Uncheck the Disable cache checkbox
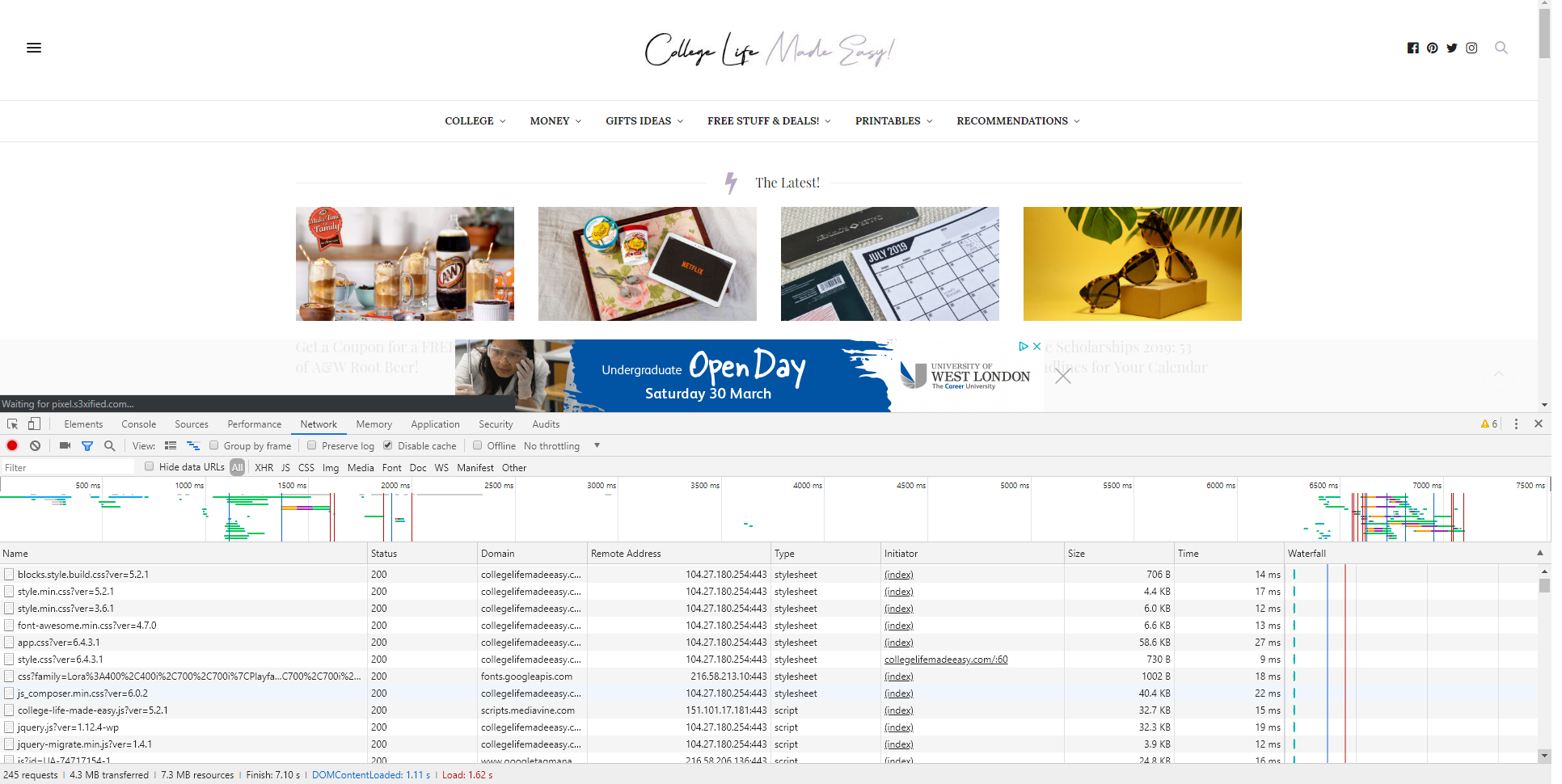Viewport: 1562px width, 784px height. click(387, 445)
